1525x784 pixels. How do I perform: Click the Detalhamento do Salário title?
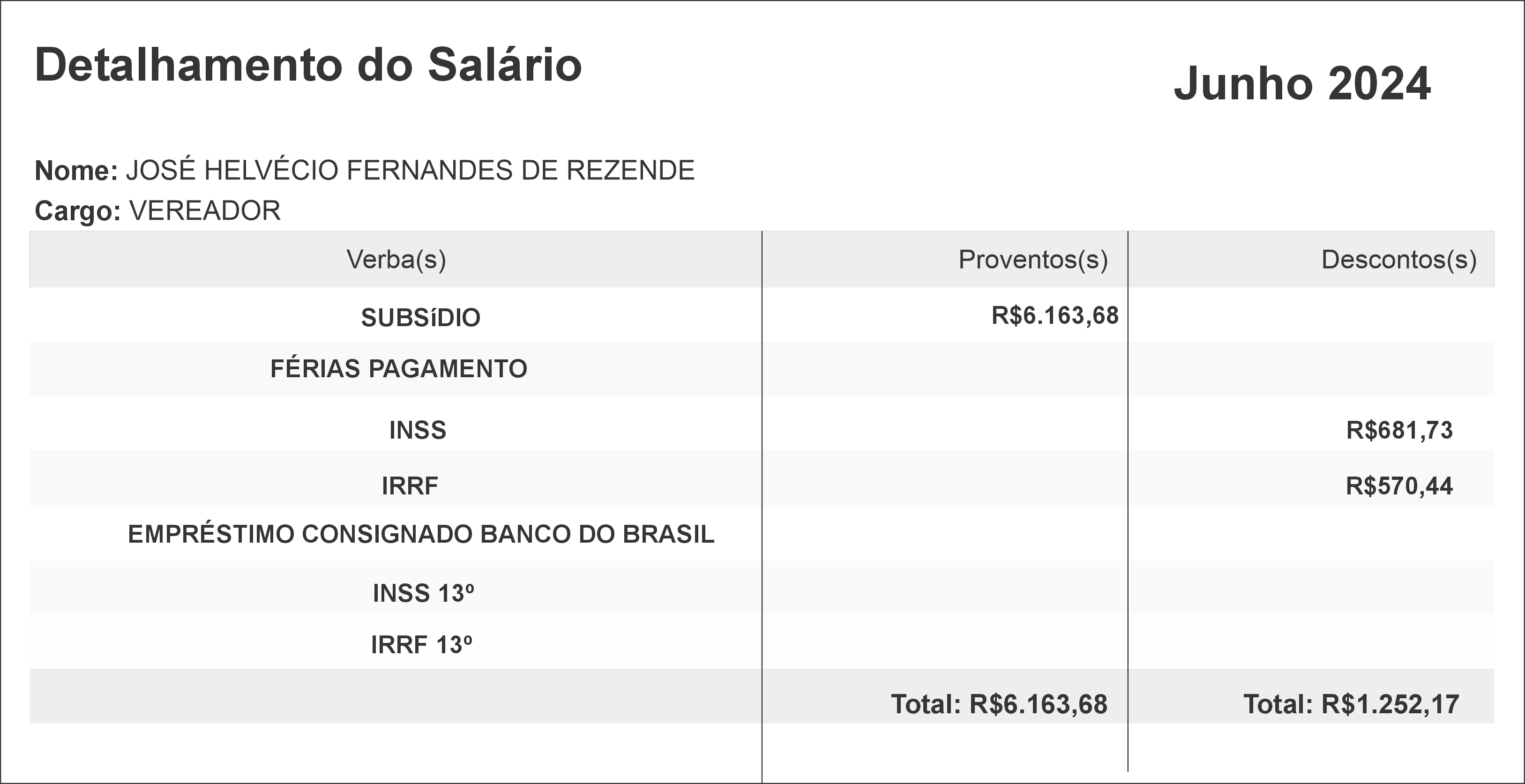308,65
